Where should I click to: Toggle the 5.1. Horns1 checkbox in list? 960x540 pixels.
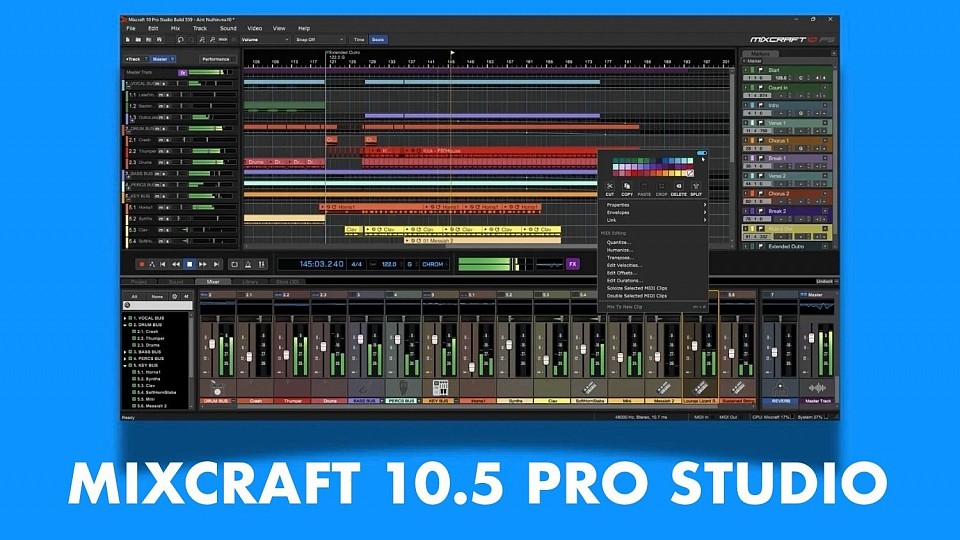(134, 372)
